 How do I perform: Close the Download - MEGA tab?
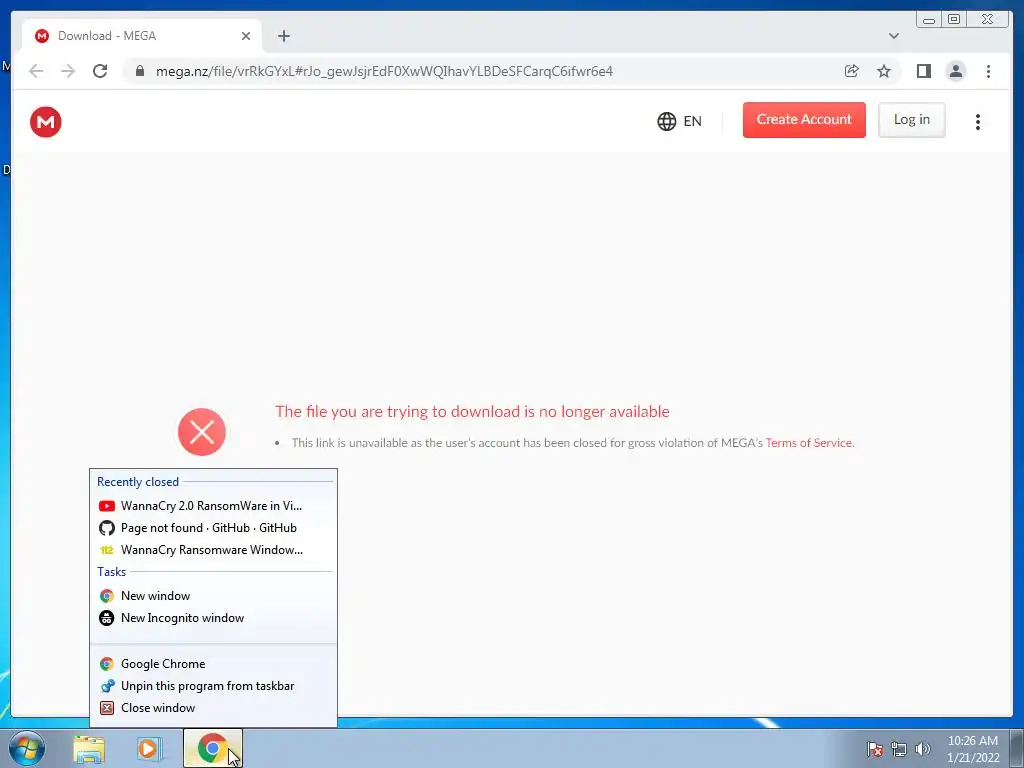246,36
